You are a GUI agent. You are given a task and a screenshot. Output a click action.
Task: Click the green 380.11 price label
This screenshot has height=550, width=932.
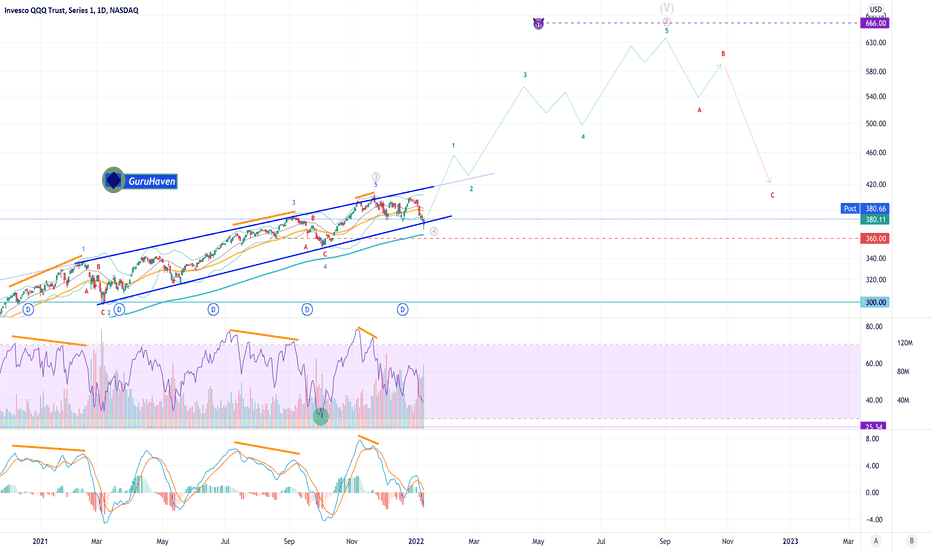pyautogui.click(x=876, y=219)
